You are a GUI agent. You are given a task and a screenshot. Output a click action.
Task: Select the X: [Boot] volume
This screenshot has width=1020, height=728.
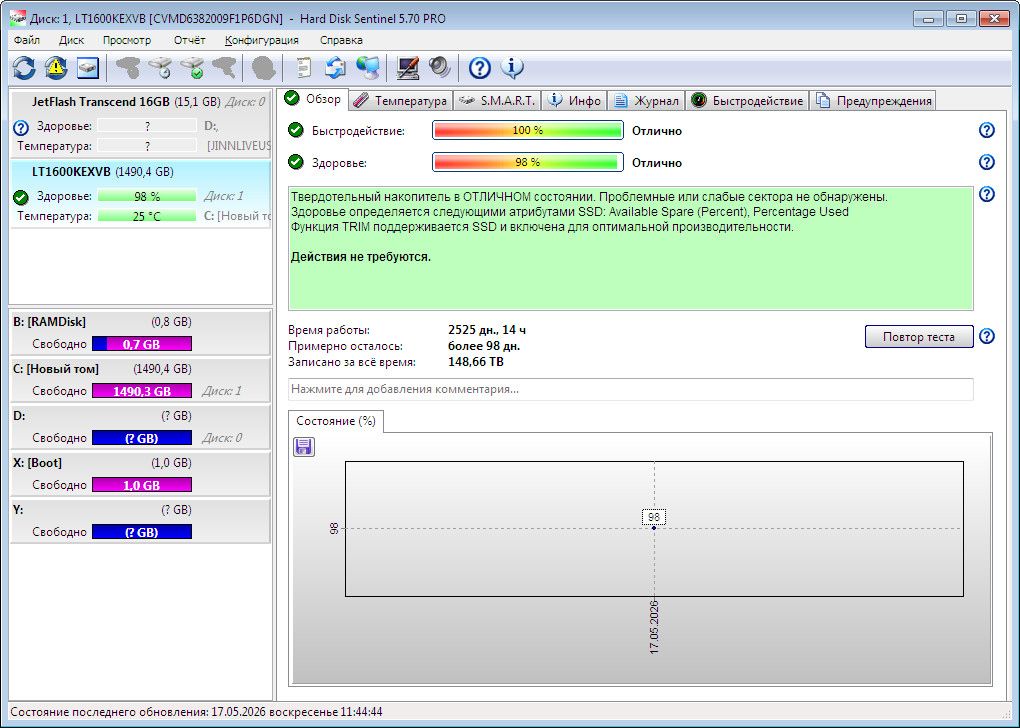141,474
